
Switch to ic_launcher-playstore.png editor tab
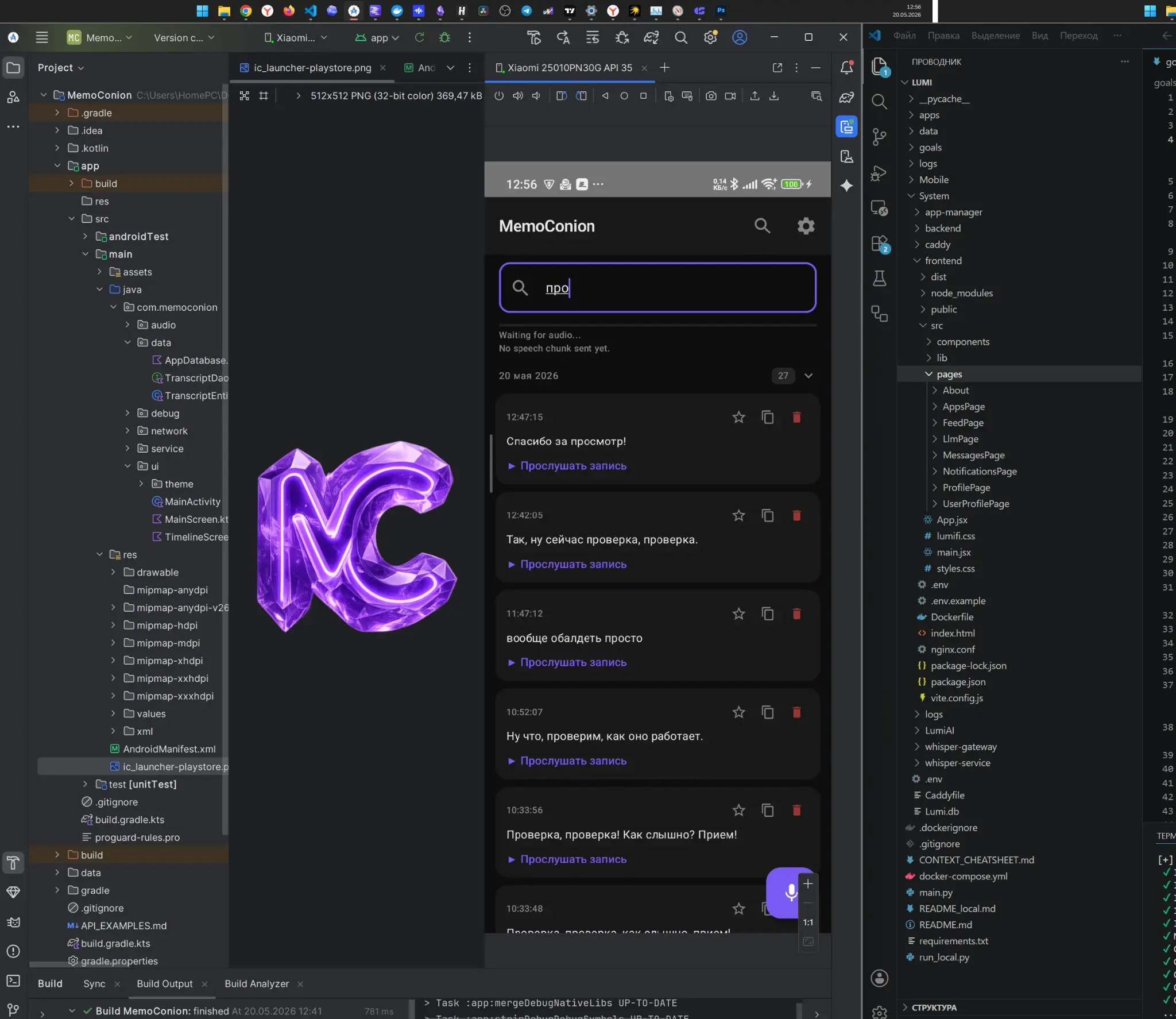tap(312, 68)
